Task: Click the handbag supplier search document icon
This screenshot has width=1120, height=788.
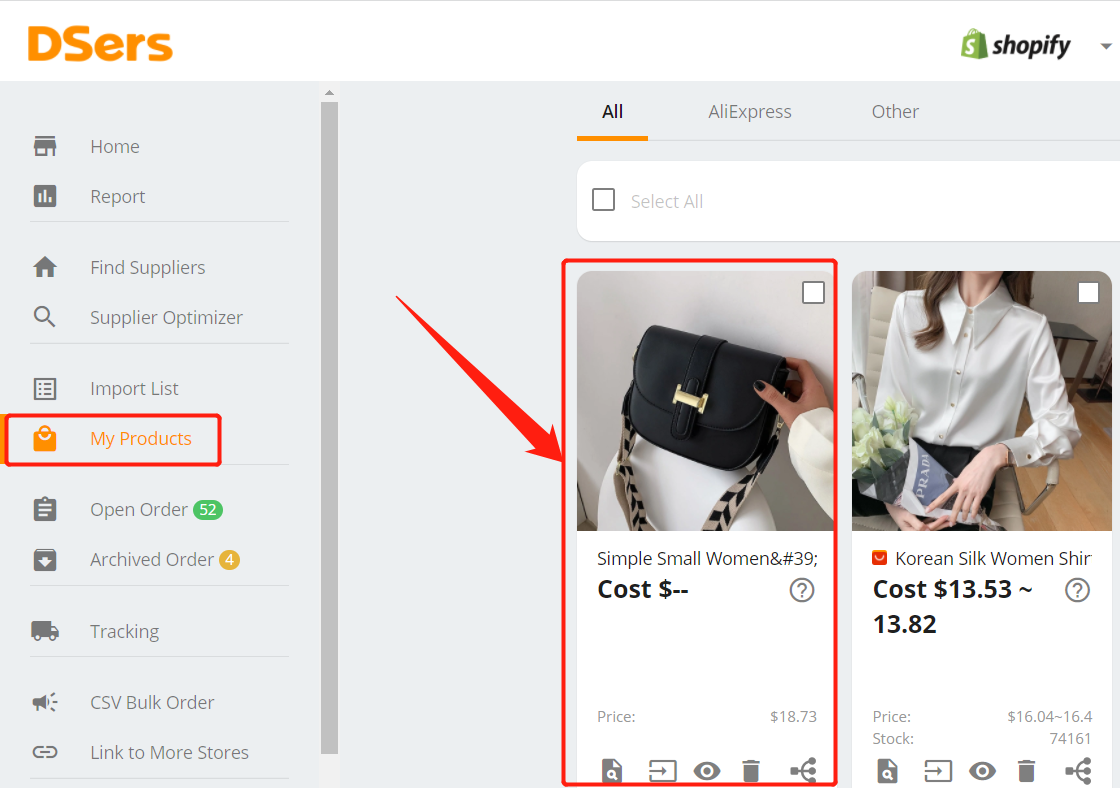Action: (x=611, y=771)
